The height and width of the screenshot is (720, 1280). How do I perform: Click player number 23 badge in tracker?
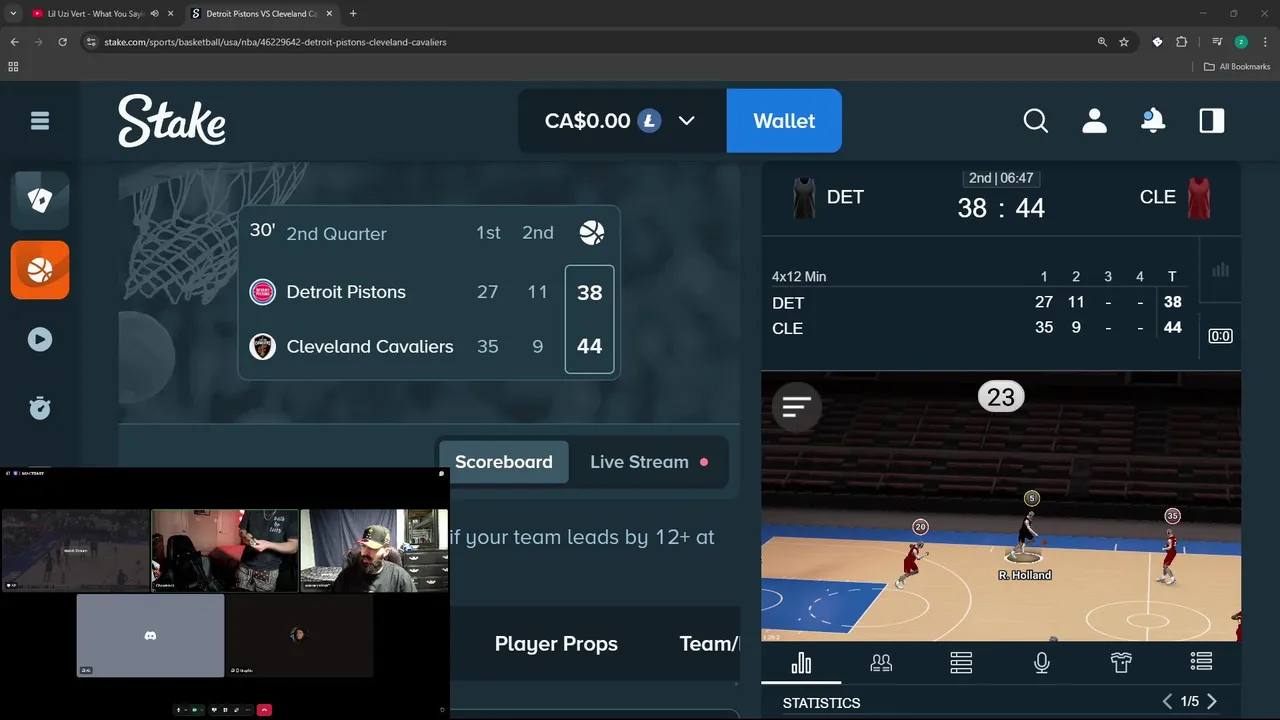(x=1001, y=397)
